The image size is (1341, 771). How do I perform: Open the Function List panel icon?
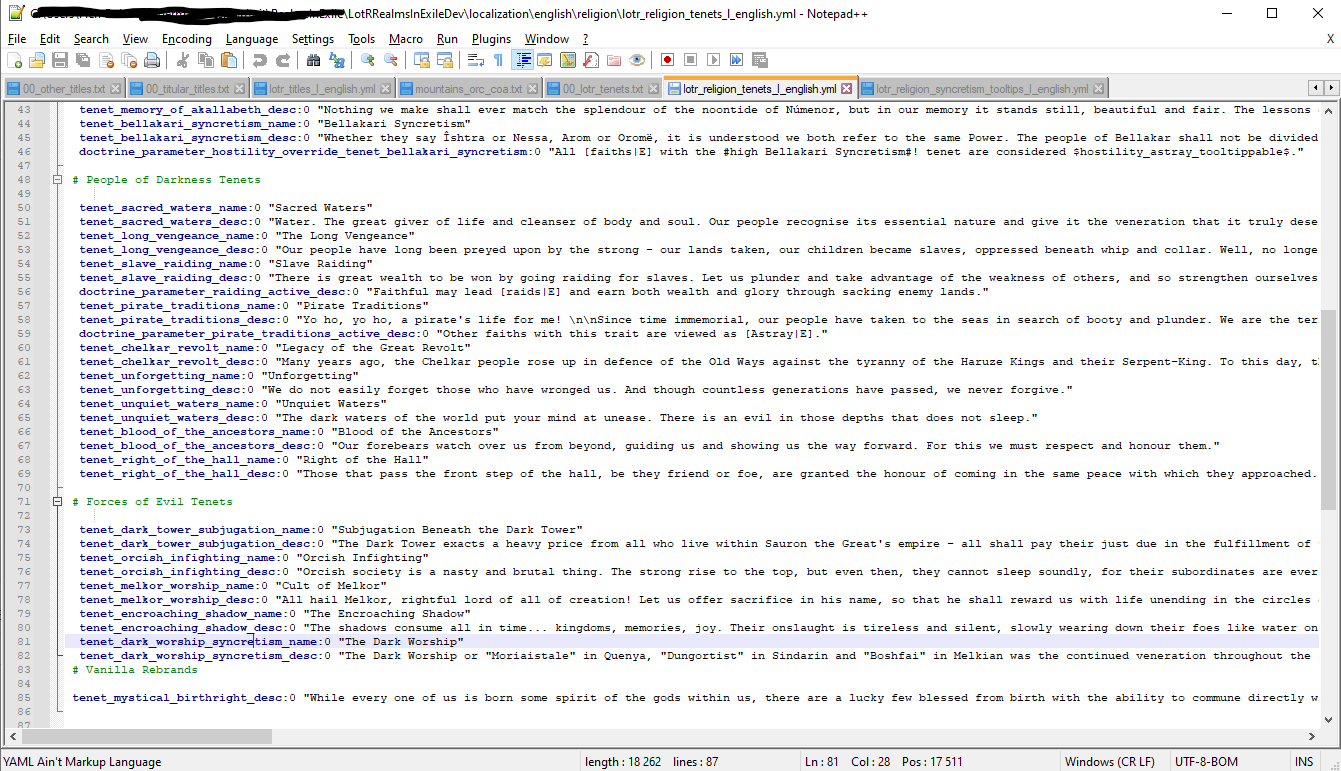591,60
